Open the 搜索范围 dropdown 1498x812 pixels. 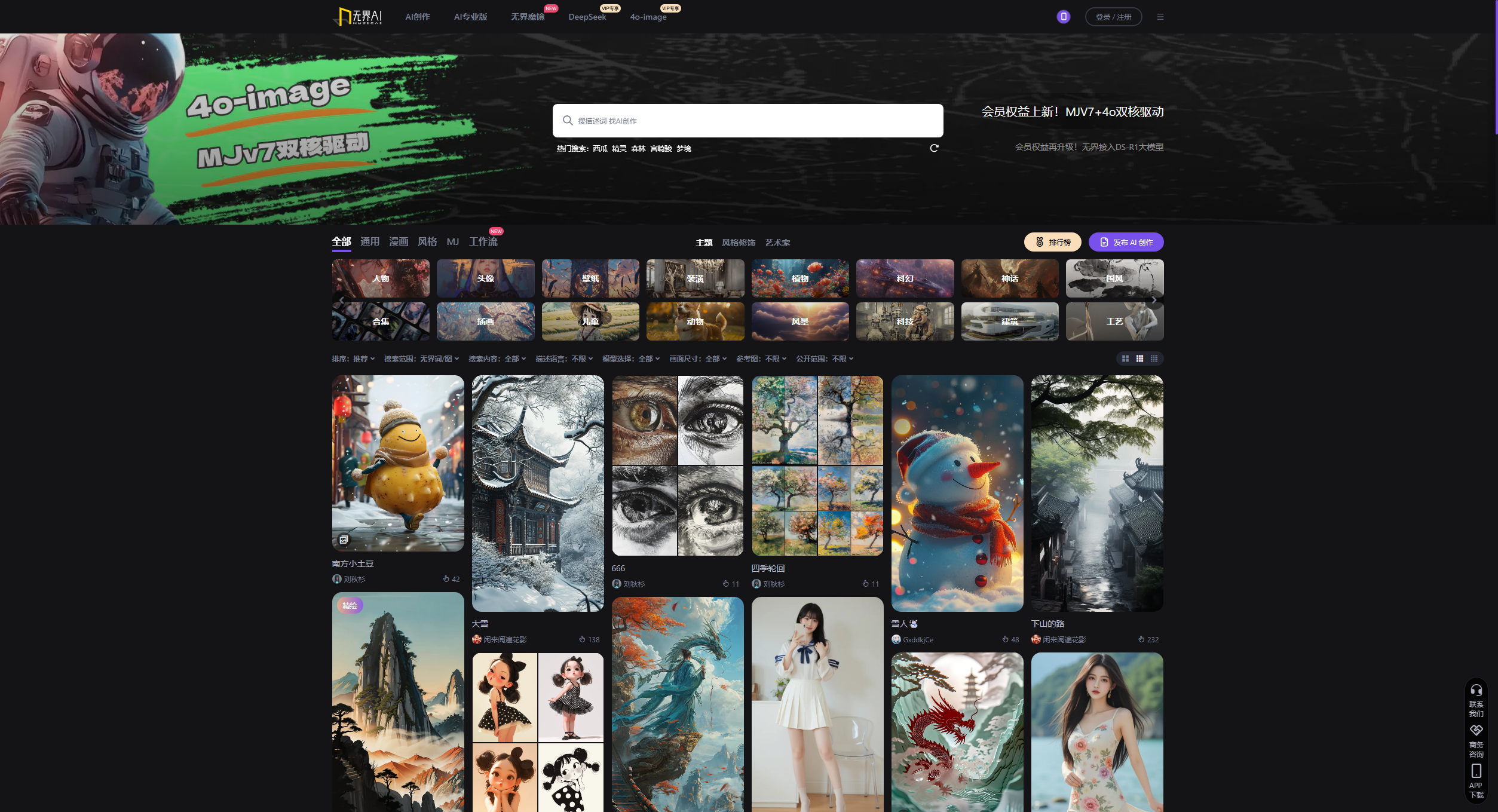(x=422, y=358)
